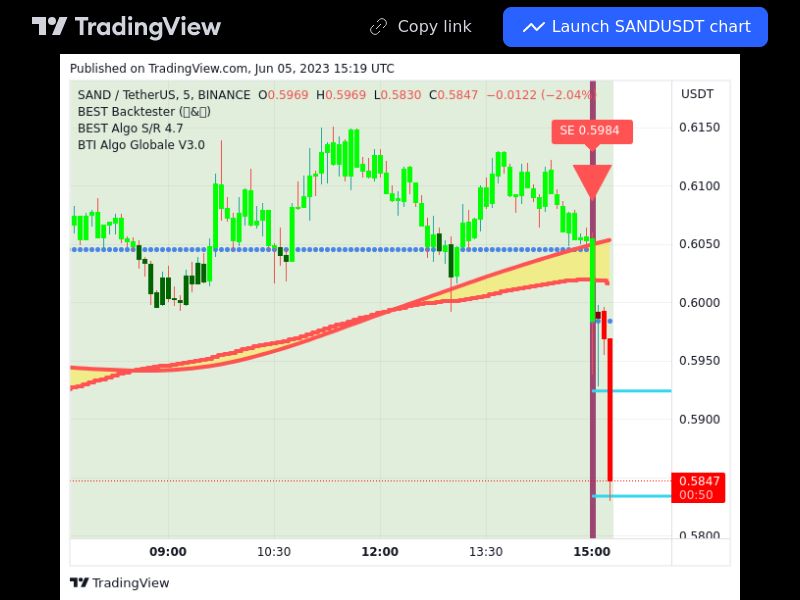Click the 0.6100 price axis label
The height and width of the screenshot is (600, 800).
(x=699, y=186)
